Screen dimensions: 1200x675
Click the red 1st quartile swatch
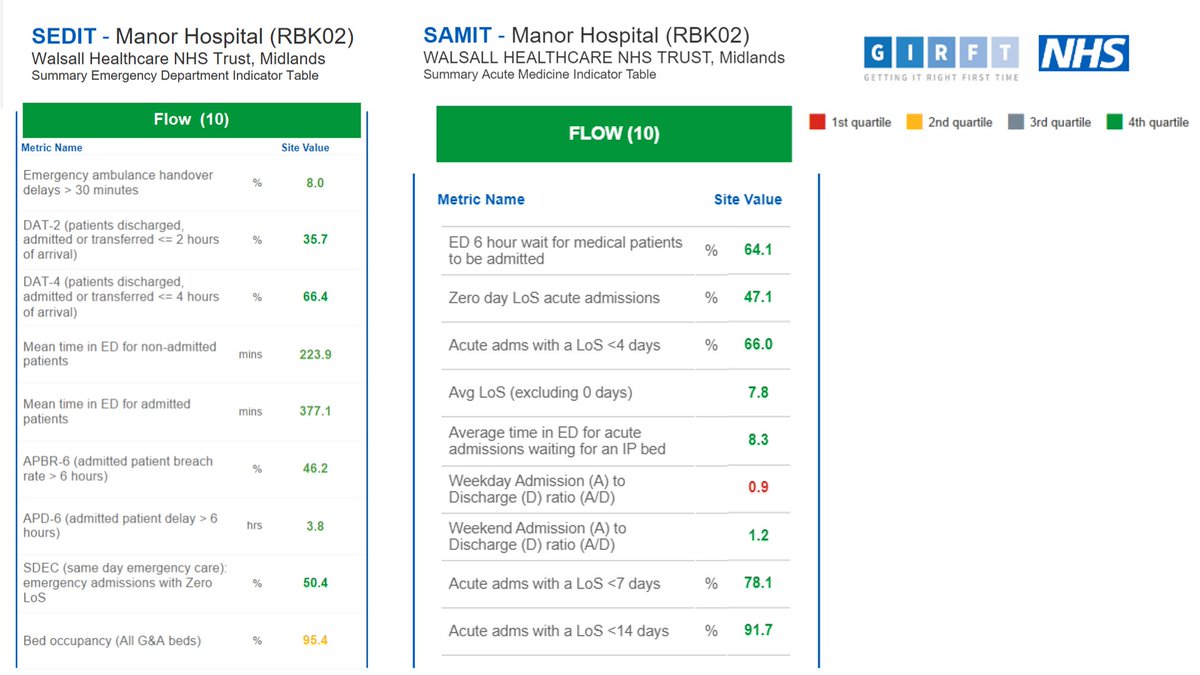817,122
